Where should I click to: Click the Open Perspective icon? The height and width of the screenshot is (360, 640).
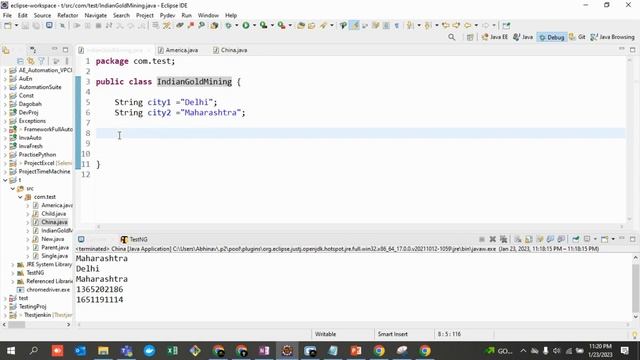[470, 37]
